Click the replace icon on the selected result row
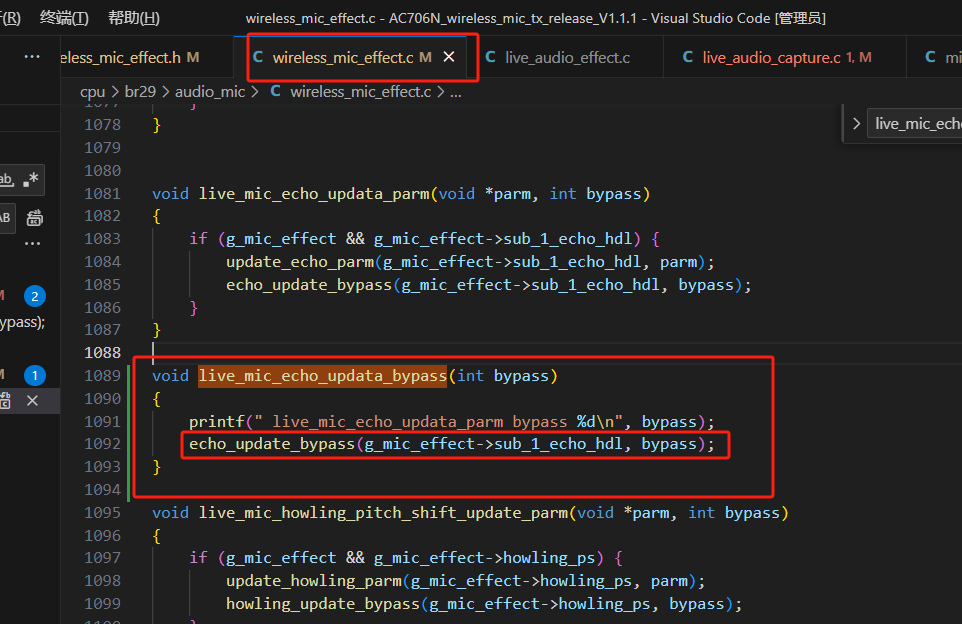The height and width of the screenshot is (624, 962). pyautogui.click(x=6, y=401)
